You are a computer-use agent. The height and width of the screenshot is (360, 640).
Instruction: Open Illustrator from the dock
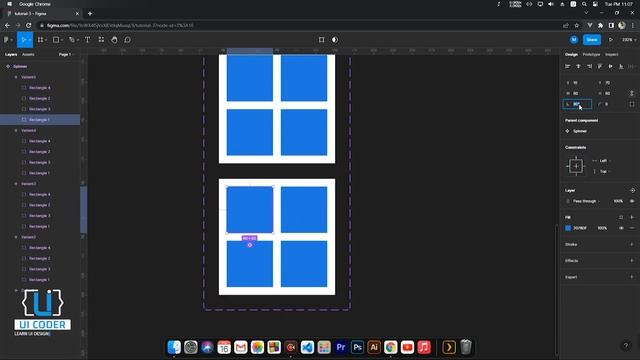tap(374, 347)
